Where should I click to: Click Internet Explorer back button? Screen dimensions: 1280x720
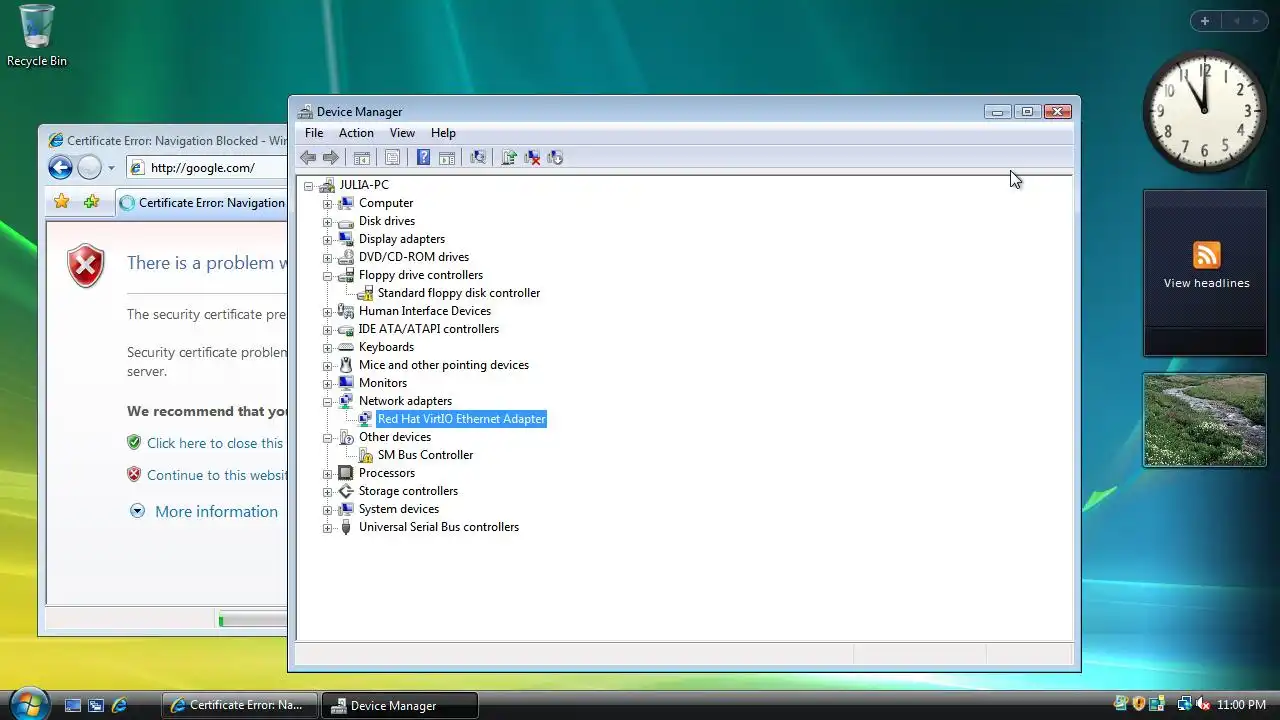(60, 168)
